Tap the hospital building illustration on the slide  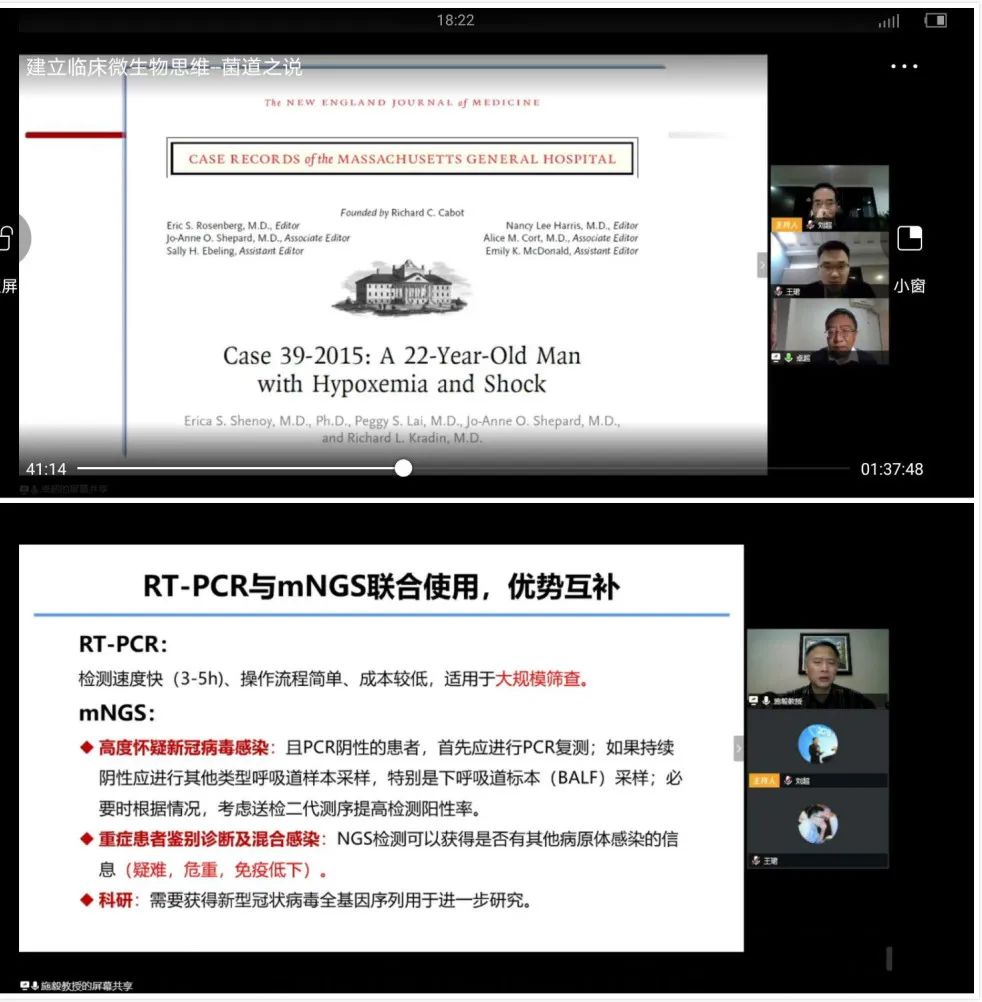pos(401,287)
